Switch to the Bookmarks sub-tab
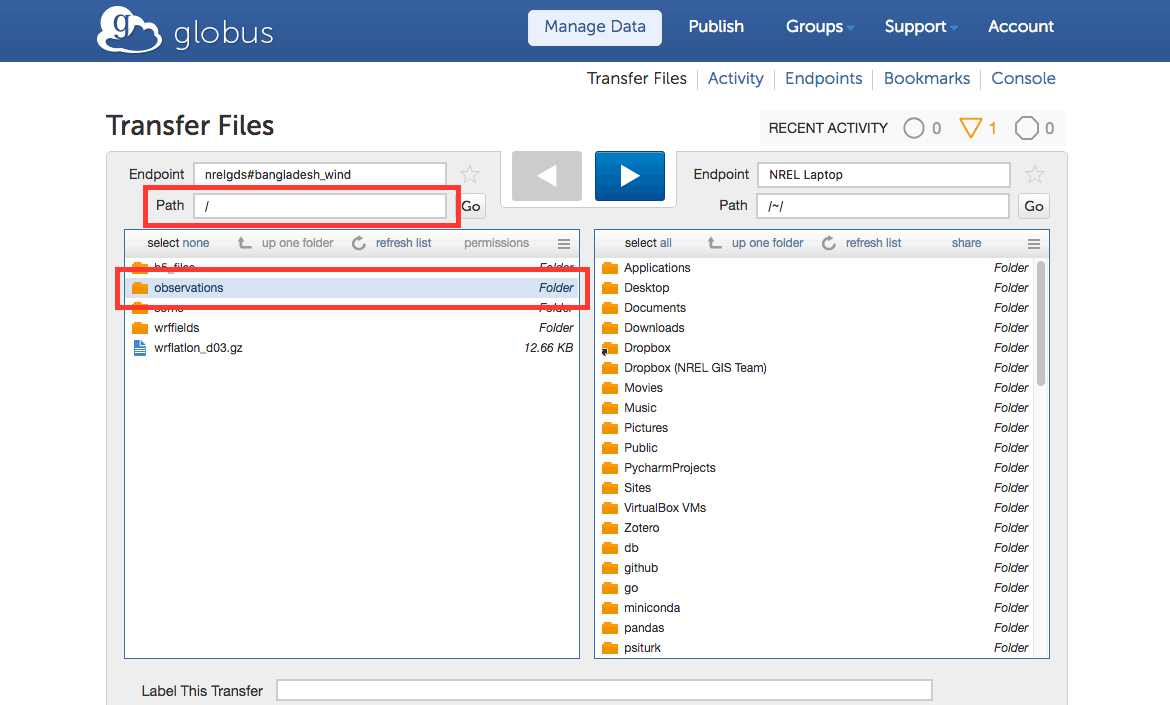 click(927, 78)
